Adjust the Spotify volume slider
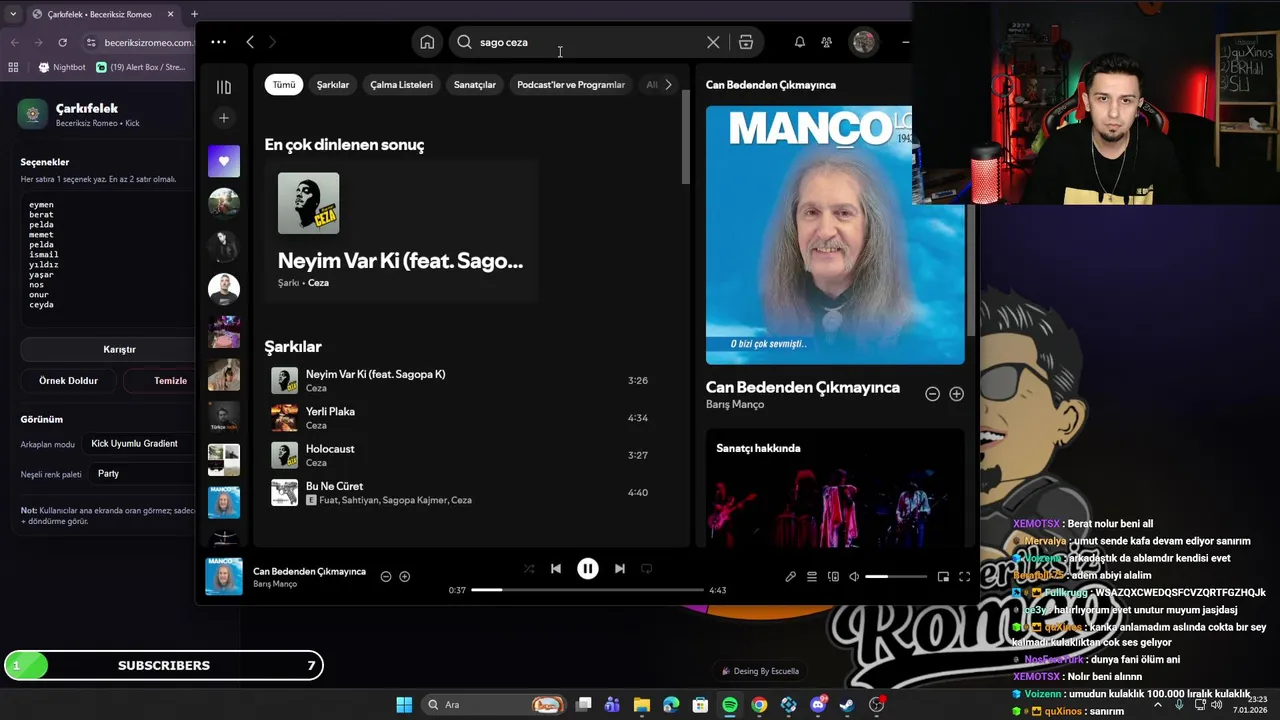Viewport: 1280px width, 720px height. pyautogui.click(x=896, y=577)
